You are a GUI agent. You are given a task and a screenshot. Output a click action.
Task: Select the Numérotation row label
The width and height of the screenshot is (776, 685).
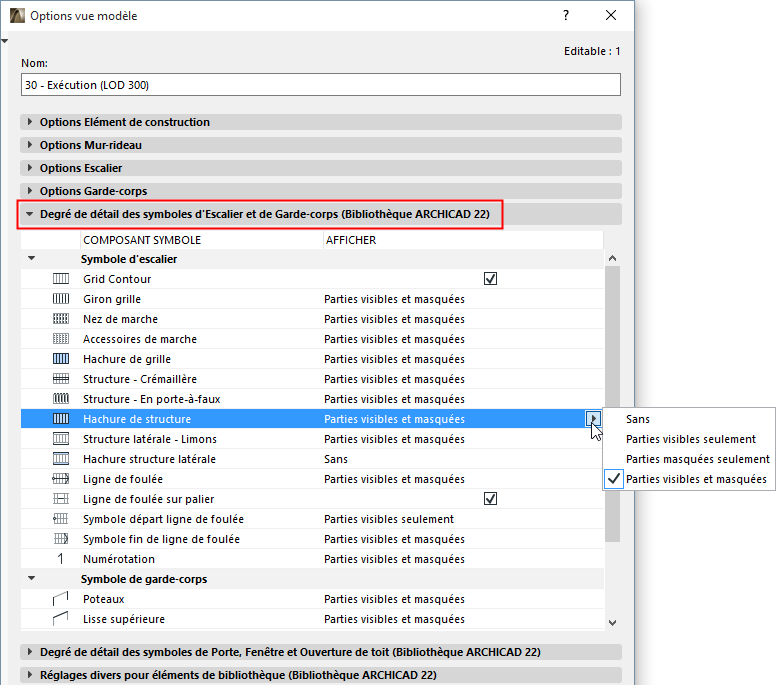click(119, 559)
